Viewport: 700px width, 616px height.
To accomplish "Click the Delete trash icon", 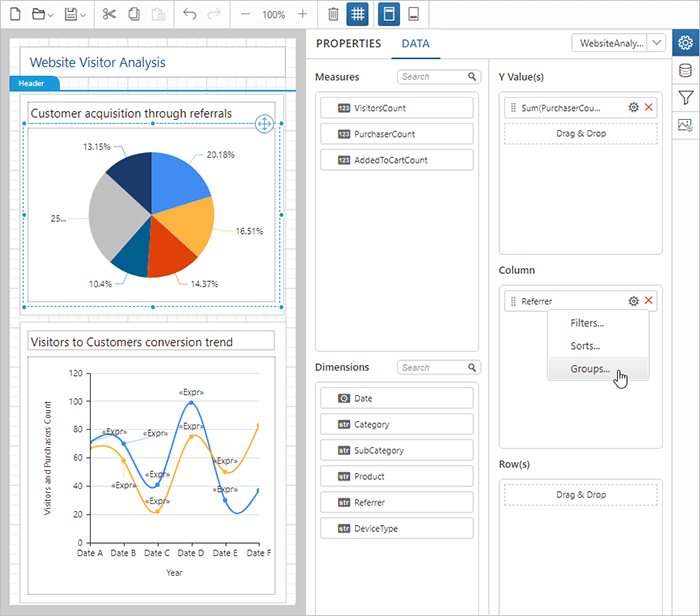I will [x=333, y=14].
